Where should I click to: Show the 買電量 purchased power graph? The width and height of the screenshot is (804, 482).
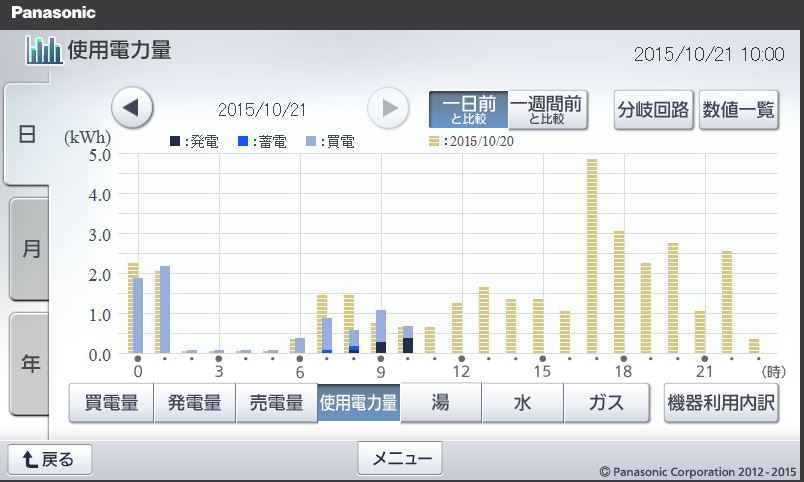(x=111, y=404)
